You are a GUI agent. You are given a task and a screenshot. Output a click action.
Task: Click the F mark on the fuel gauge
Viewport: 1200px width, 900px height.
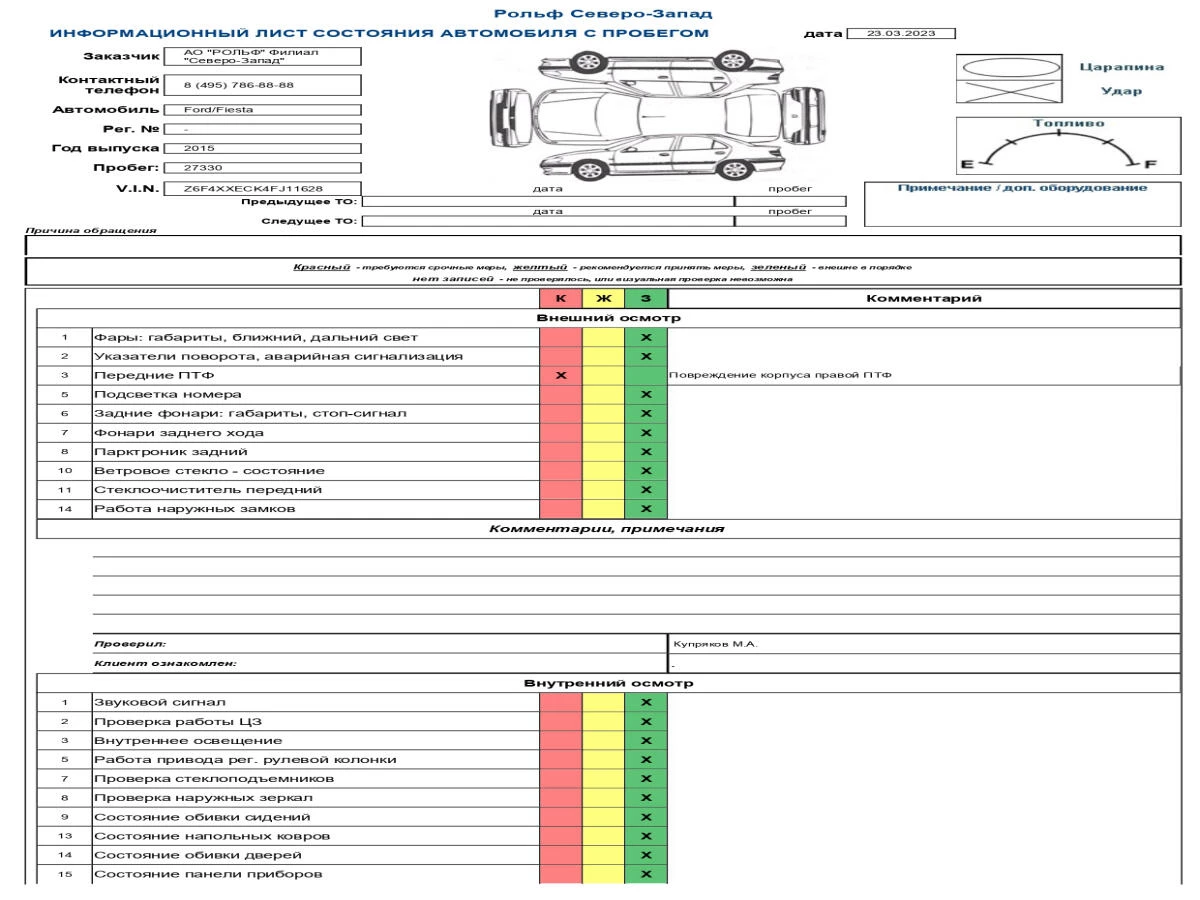click(x=1150, y=164)
